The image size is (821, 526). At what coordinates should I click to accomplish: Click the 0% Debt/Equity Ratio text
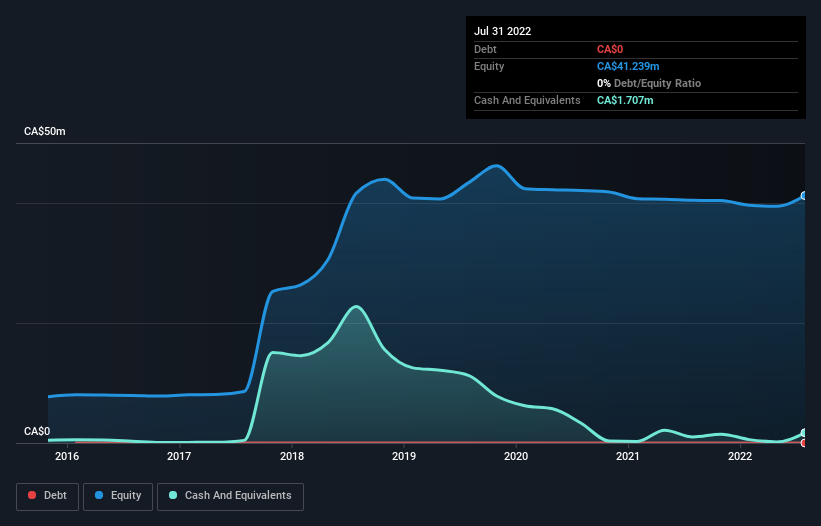pos(649,83)
